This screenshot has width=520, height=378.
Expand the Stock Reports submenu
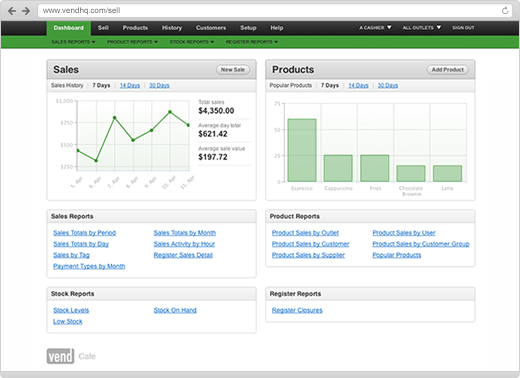[x=192, y=42]
